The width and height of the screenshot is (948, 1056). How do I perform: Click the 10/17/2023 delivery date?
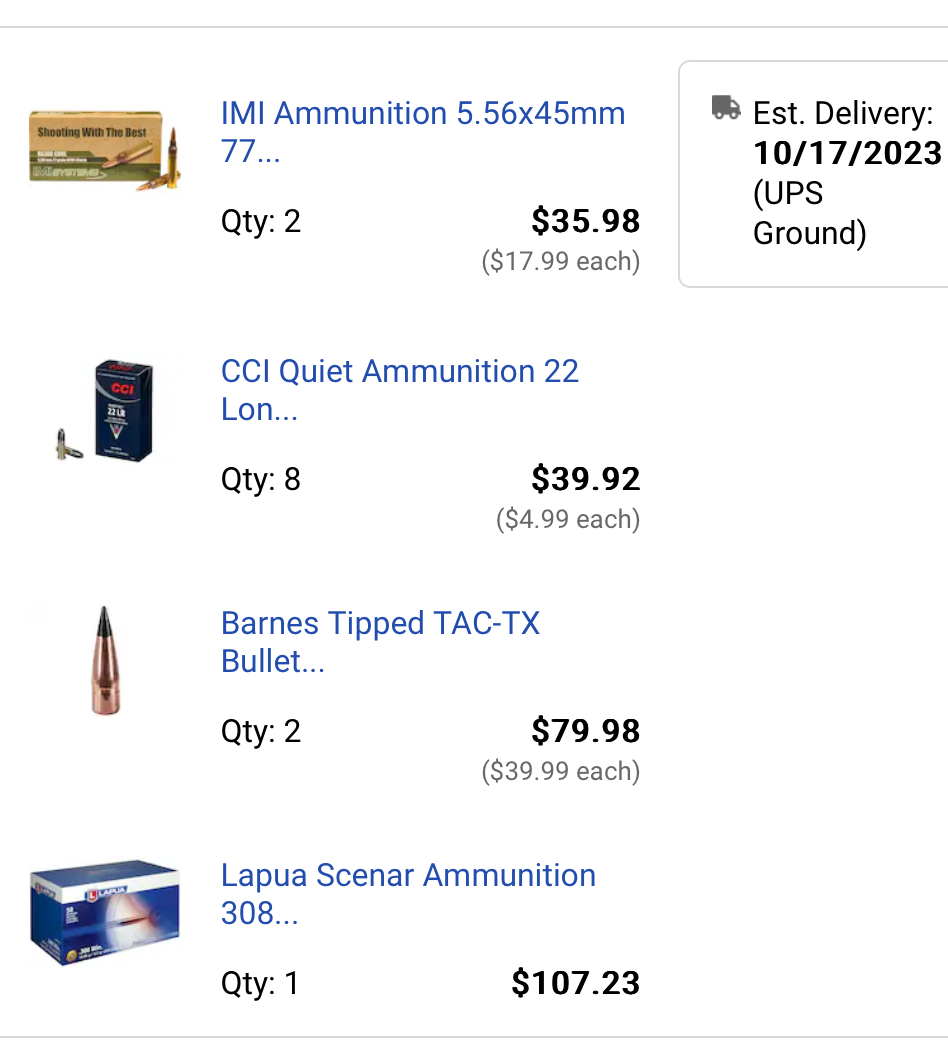[848, 153]
